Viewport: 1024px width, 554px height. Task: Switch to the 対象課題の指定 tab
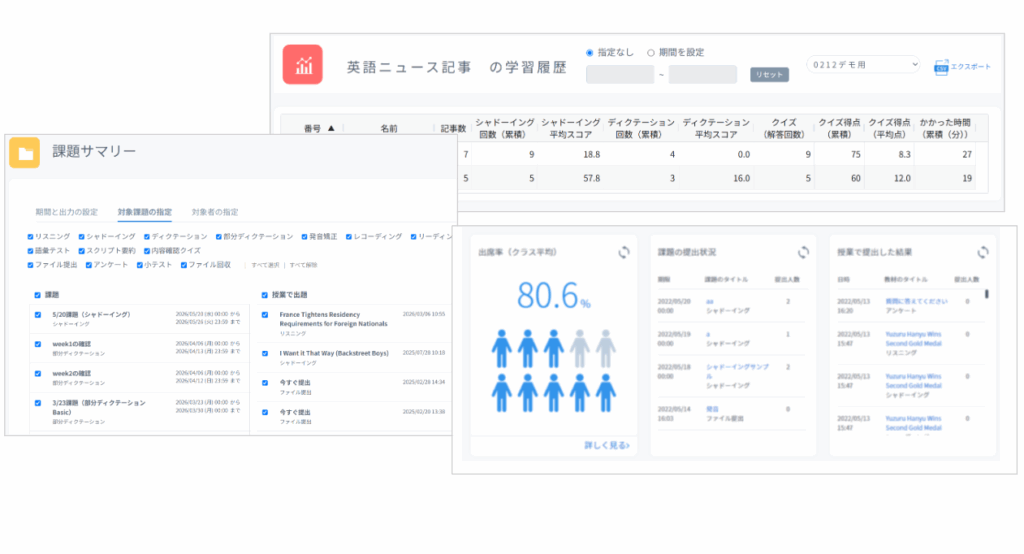(x=144, y=212)
